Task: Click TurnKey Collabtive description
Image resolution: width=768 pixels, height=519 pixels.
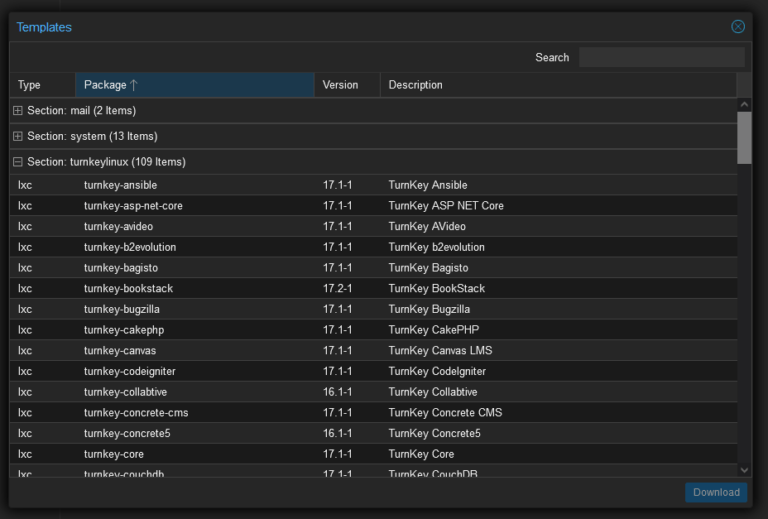Action: pos(432,392)
